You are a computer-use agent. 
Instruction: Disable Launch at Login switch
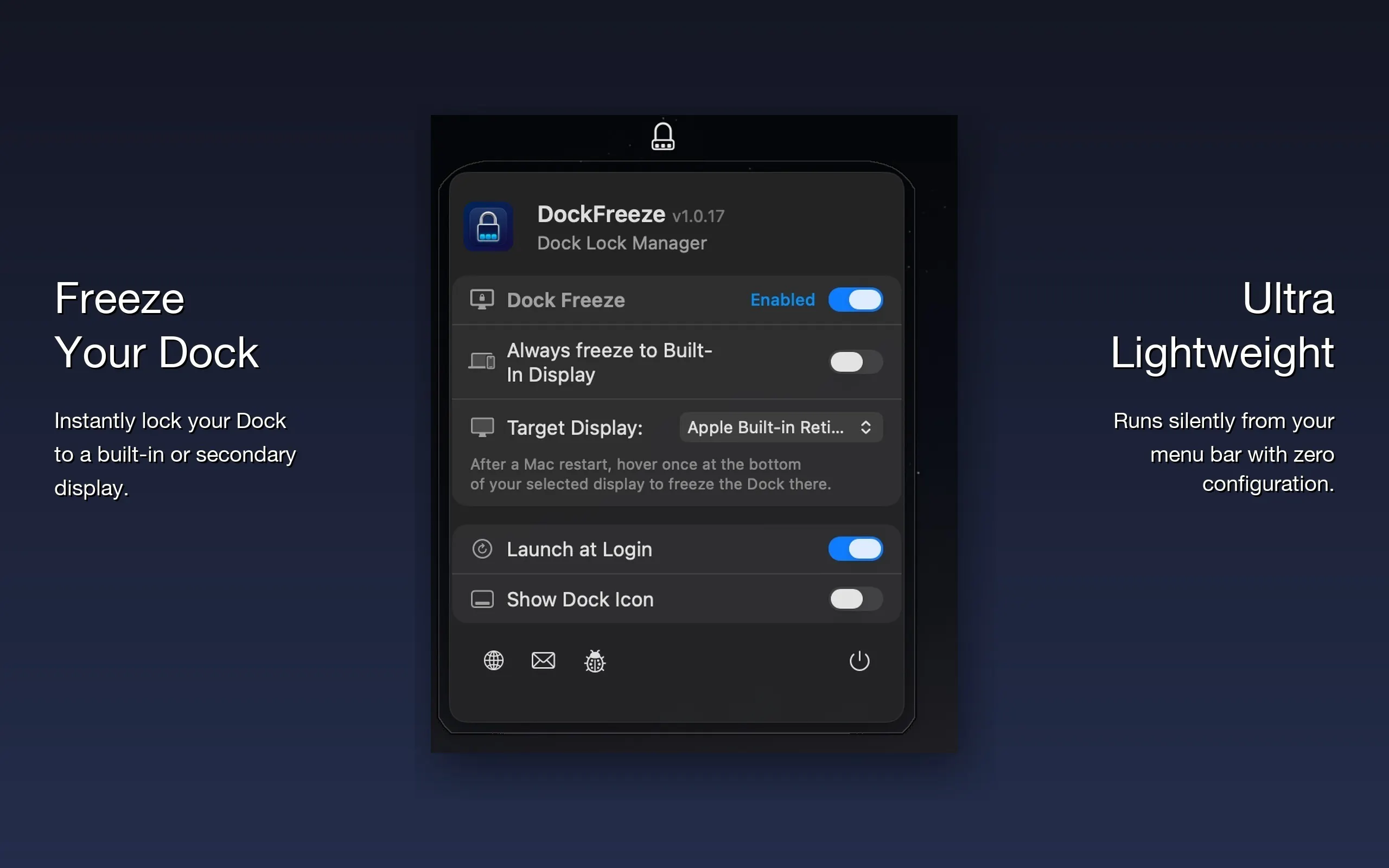(x=855, y=549)
